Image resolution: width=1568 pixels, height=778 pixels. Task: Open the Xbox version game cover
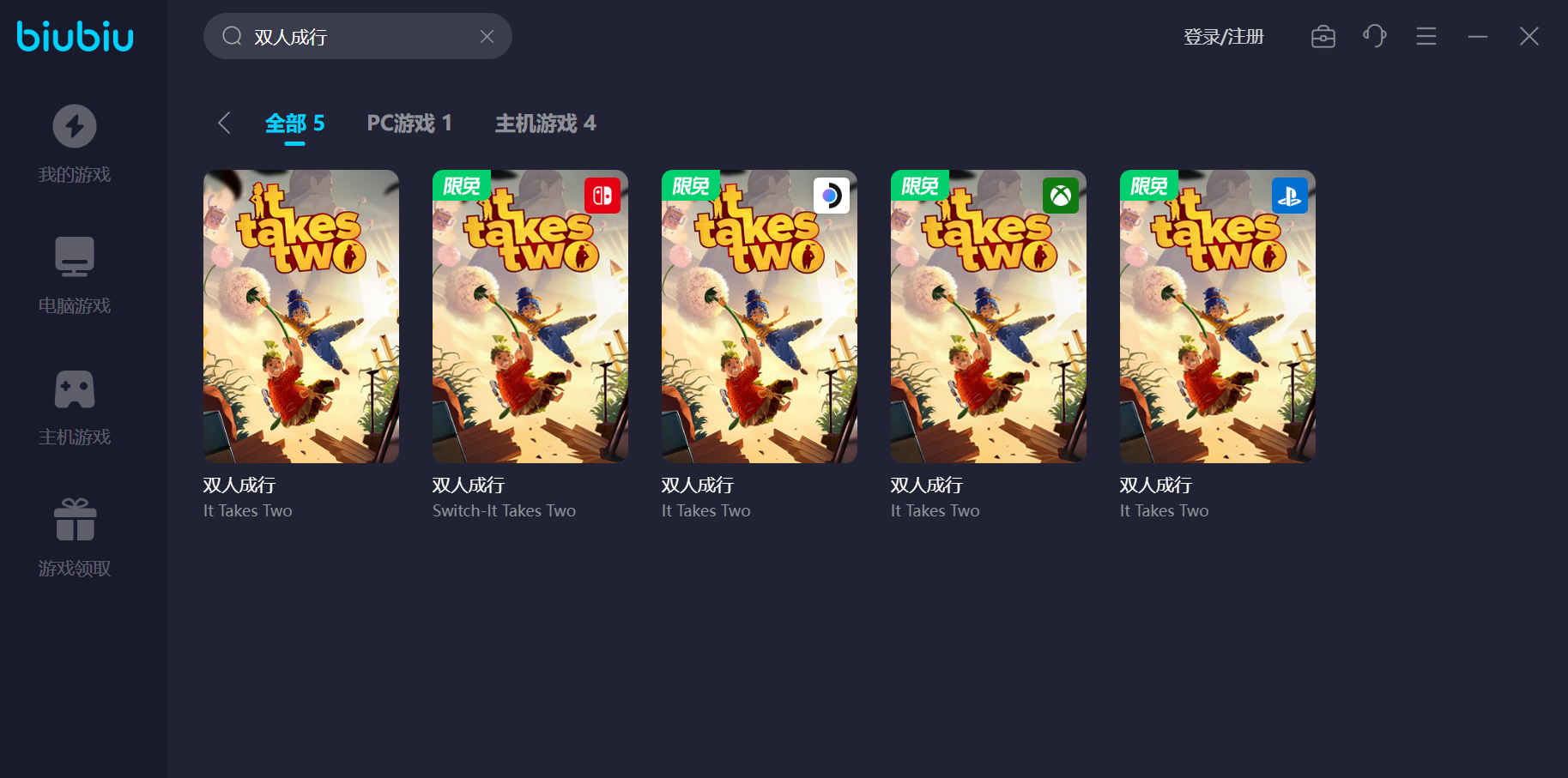[x=989, y=317]
